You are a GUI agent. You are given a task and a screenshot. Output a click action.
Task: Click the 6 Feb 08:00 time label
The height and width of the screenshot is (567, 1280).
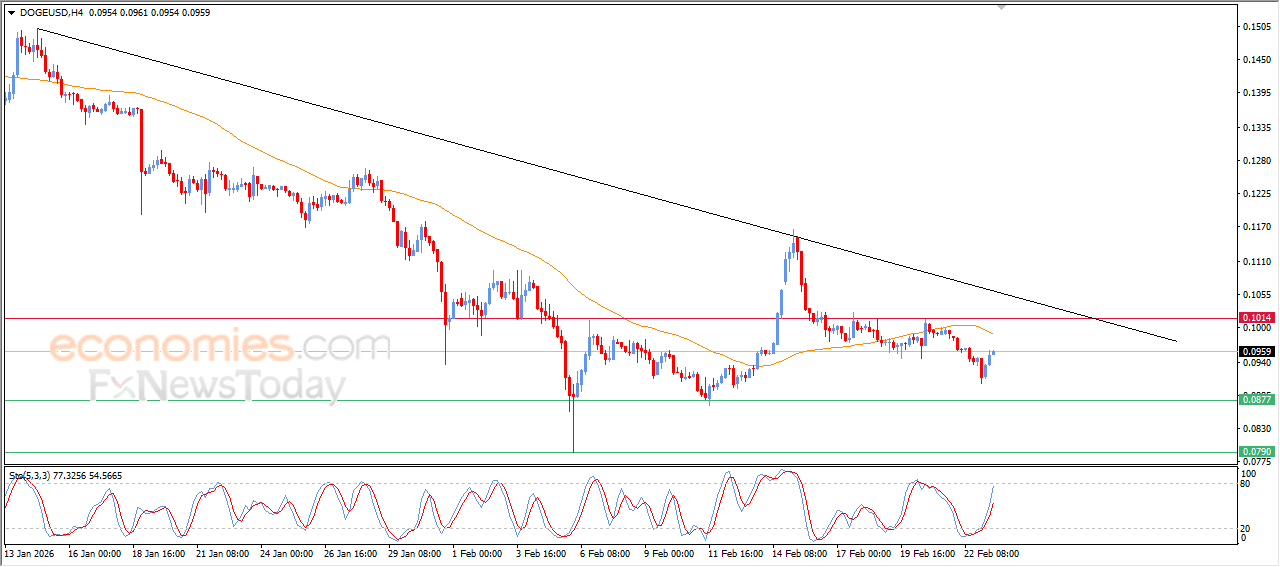pos(605,553)
